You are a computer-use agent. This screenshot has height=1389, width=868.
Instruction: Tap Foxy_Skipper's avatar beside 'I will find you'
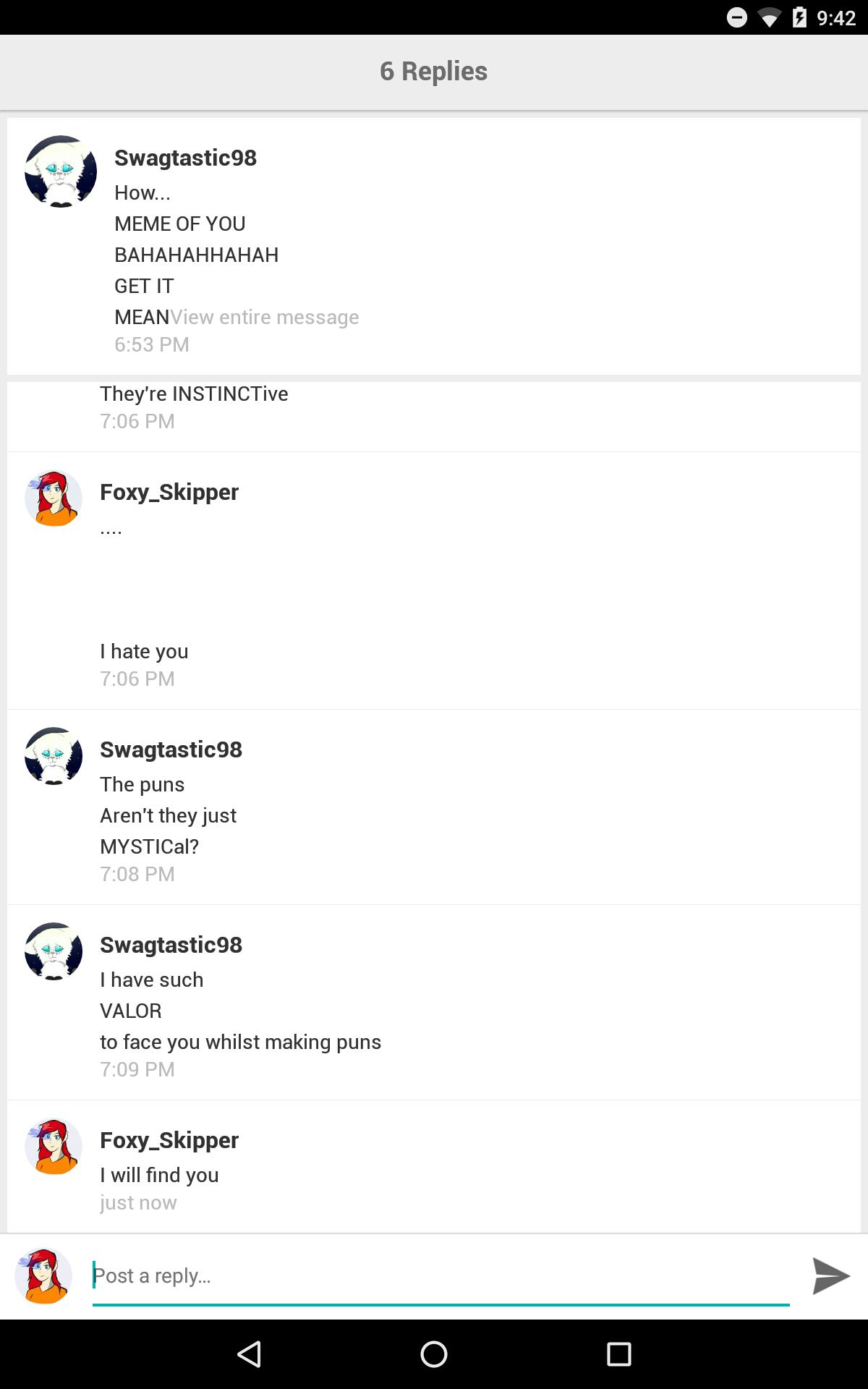point(54,1147)
